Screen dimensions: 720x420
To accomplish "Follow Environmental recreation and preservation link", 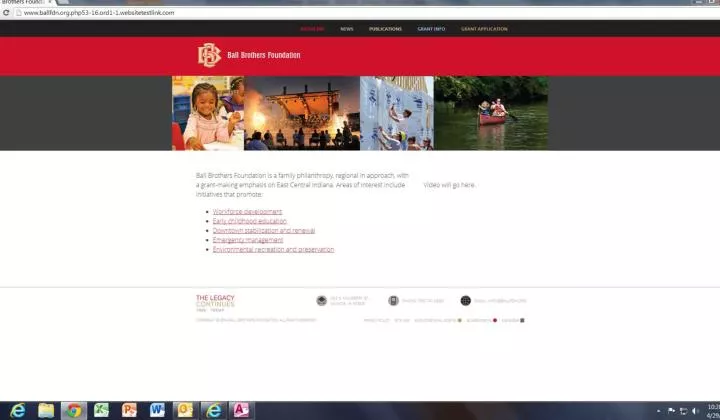I will coord(273,249).
